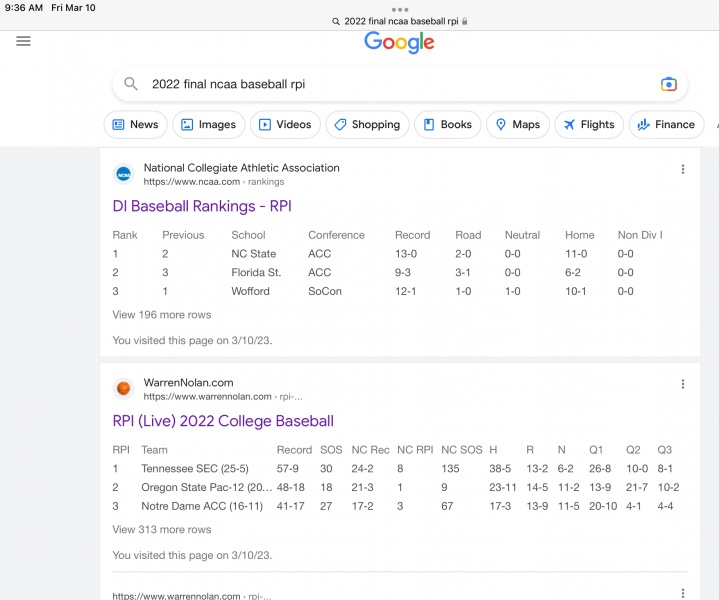Expand View 196 more rows
This screenshot has width=719, height=600.
pos(162,315)
